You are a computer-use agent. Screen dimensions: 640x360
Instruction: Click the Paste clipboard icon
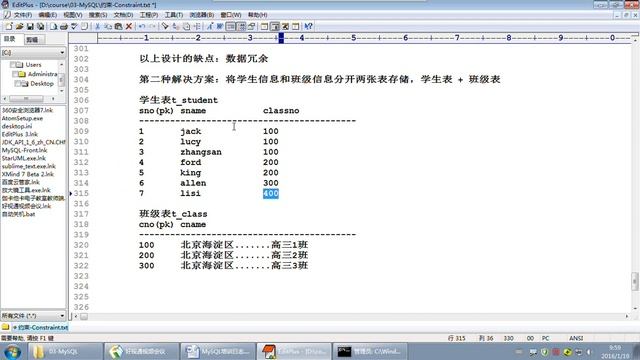[118, 27]
